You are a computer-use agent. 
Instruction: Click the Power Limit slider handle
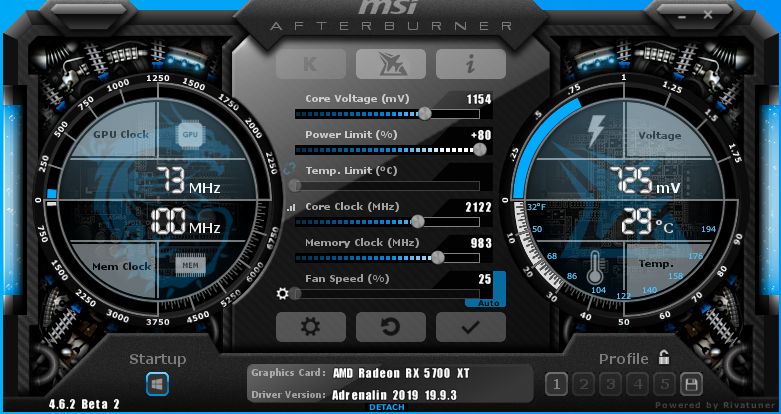coord(480,149)
